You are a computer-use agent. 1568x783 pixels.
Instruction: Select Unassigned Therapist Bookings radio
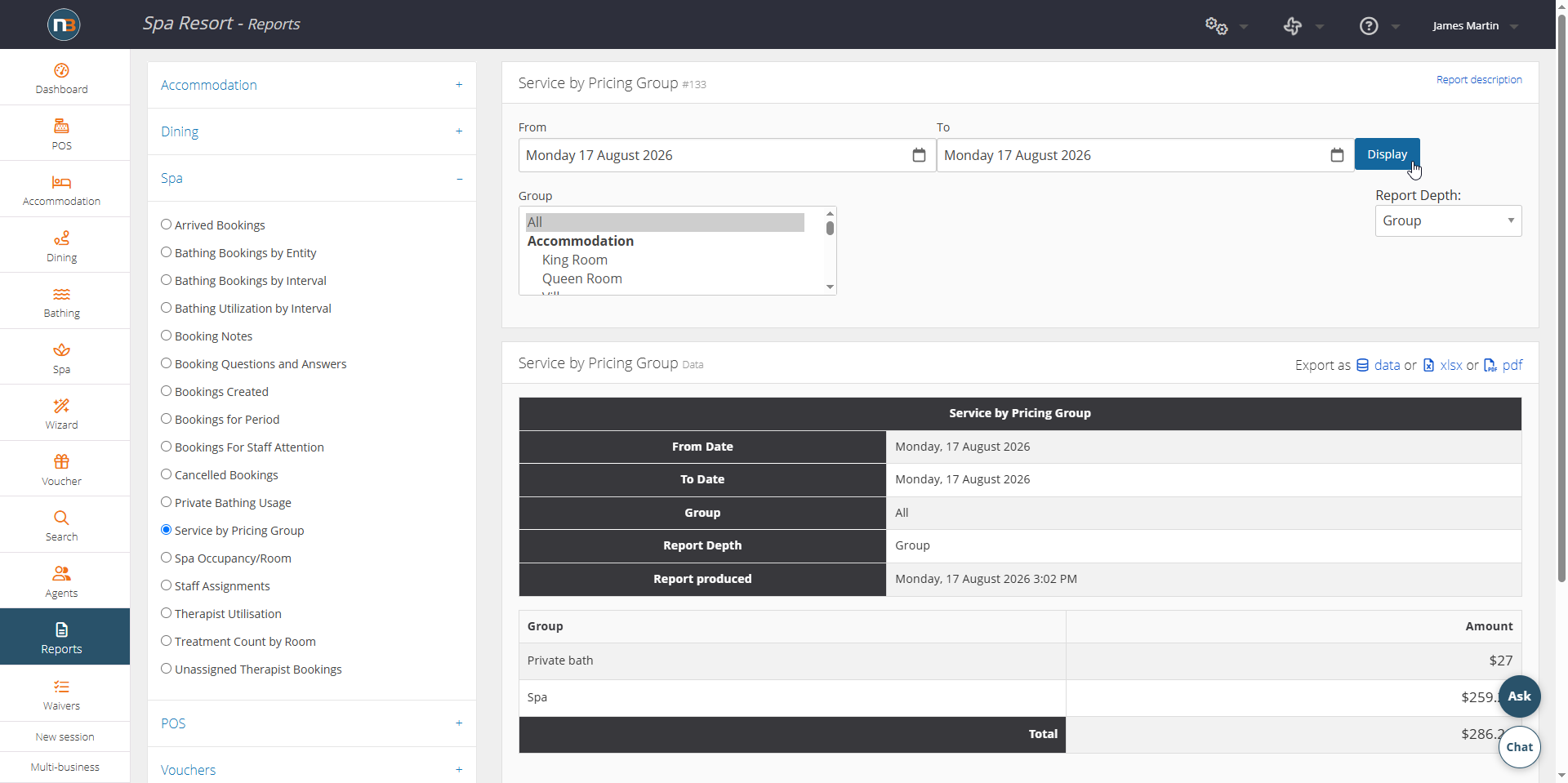166,669
